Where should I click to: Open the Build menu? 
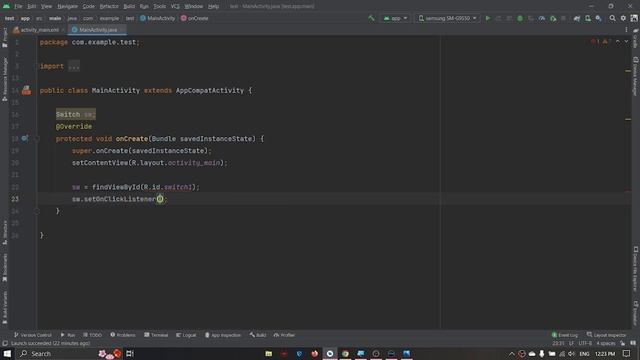129,7
